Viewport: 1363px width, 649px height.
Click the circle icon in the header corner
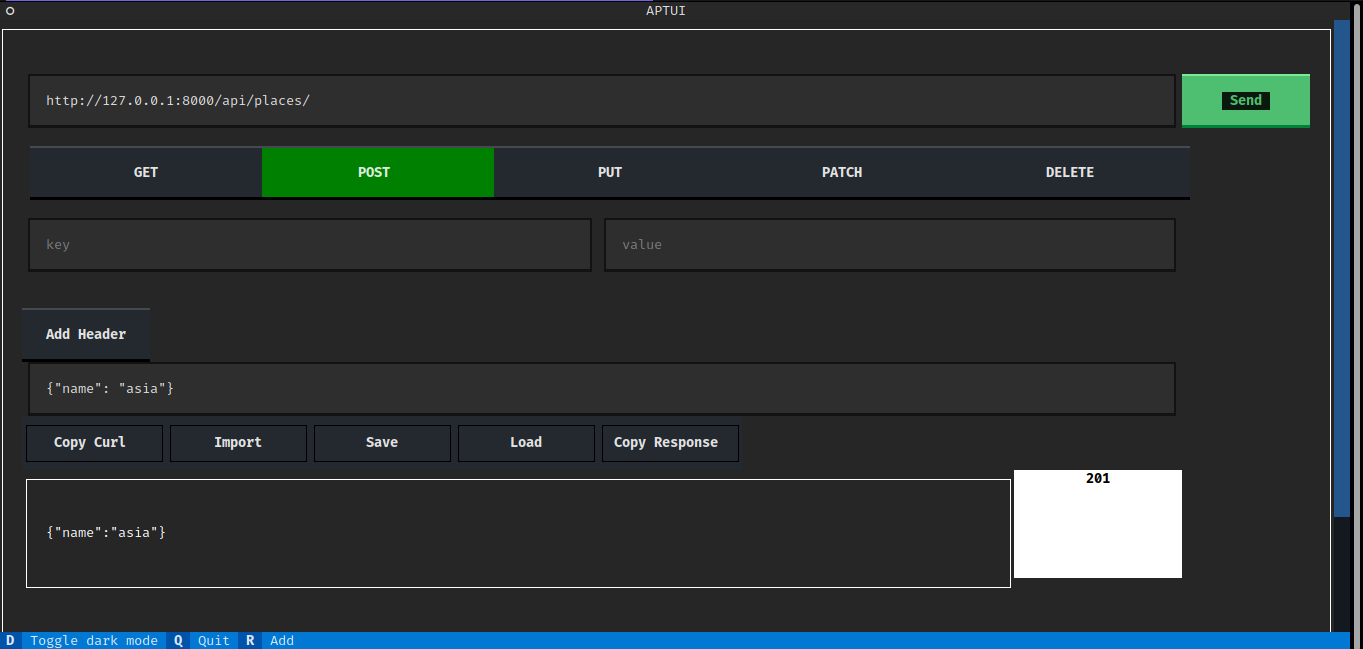click(x=10, y=11)
